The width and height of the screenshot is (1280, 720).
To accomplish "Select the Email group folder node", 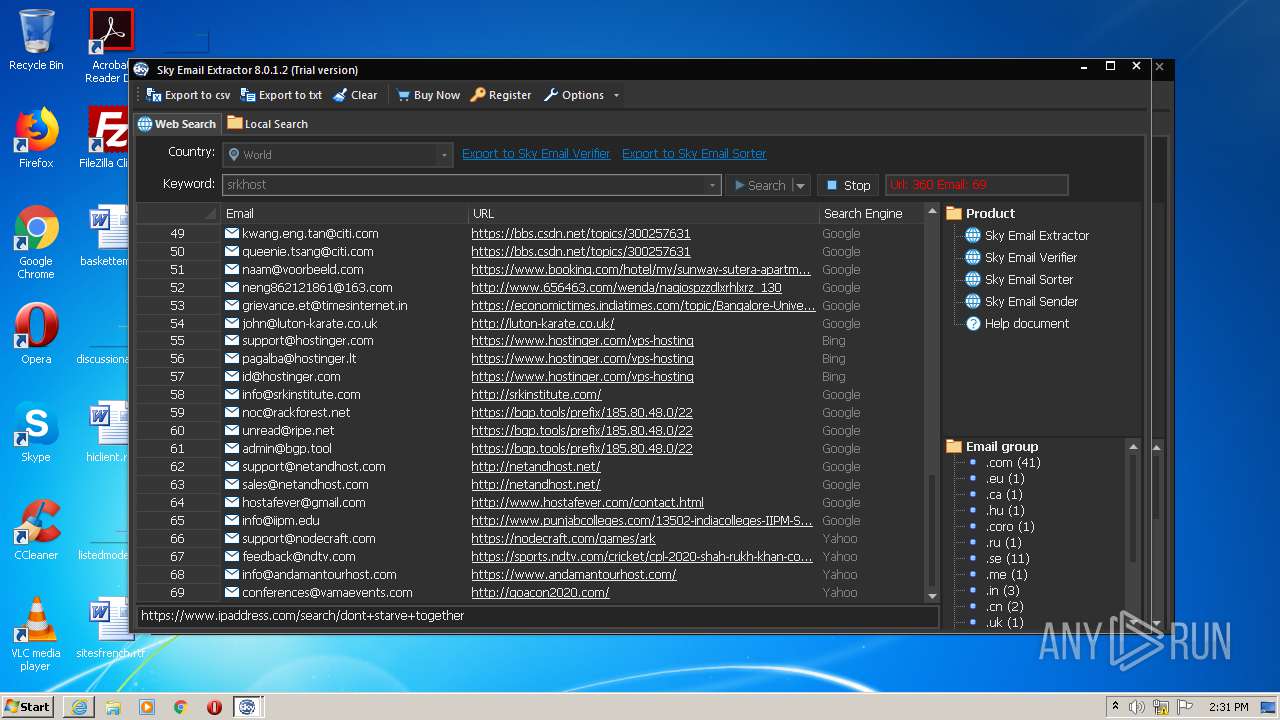I will (x=992, y=447).
